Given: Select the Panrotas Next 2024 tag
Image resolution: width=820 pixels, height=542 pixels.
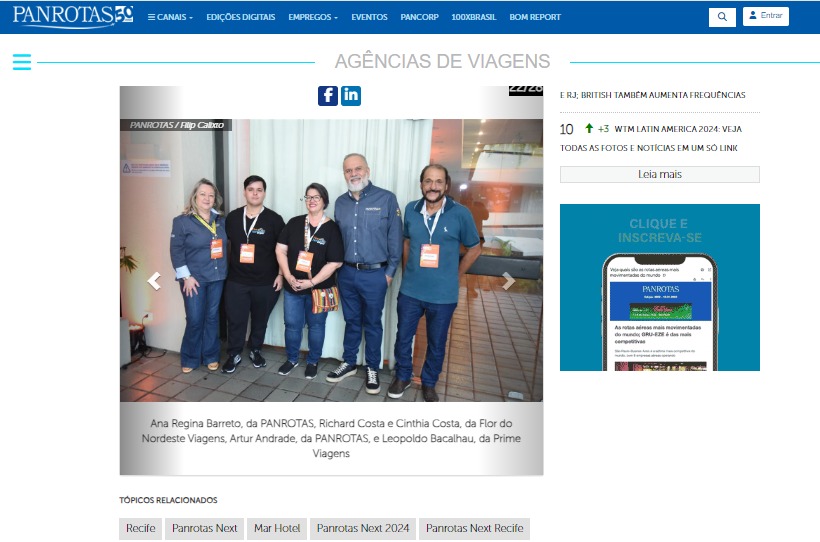Looking at the screenshot, I should [x=363, y=528].
